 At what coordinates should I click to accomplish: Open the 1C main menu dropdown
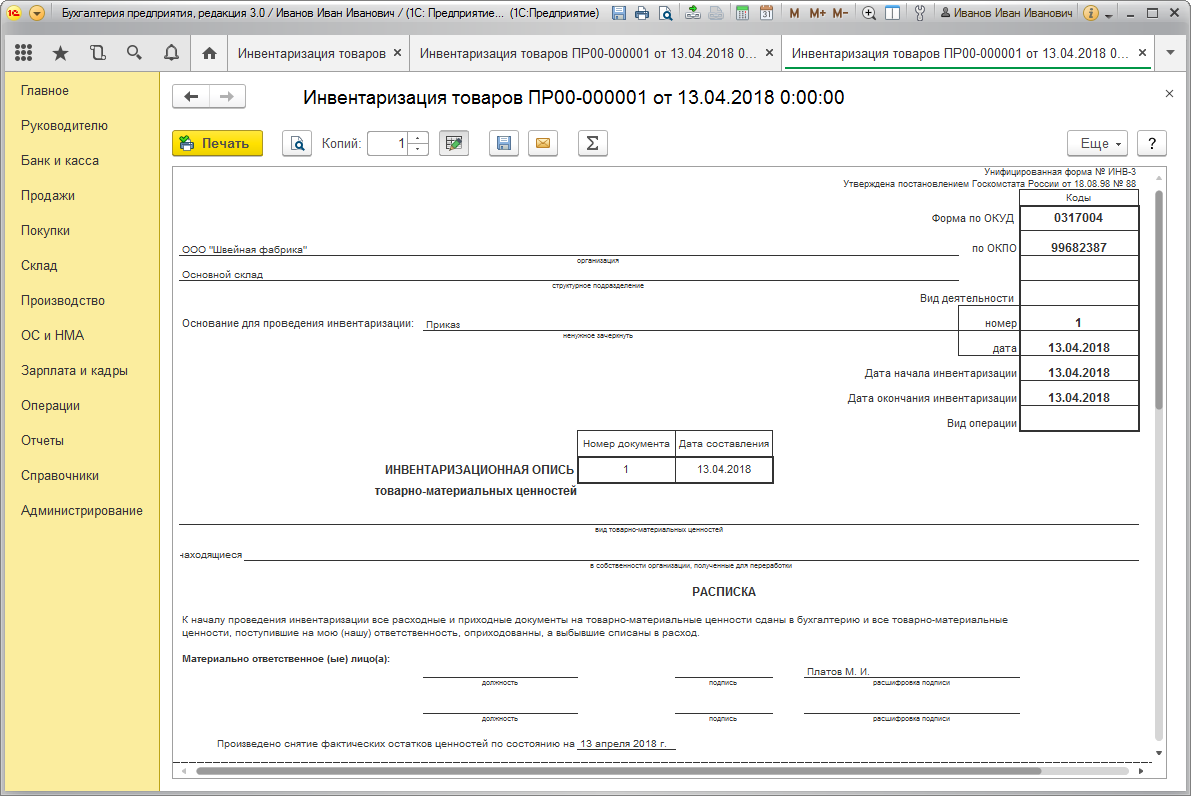coord(37,14)
